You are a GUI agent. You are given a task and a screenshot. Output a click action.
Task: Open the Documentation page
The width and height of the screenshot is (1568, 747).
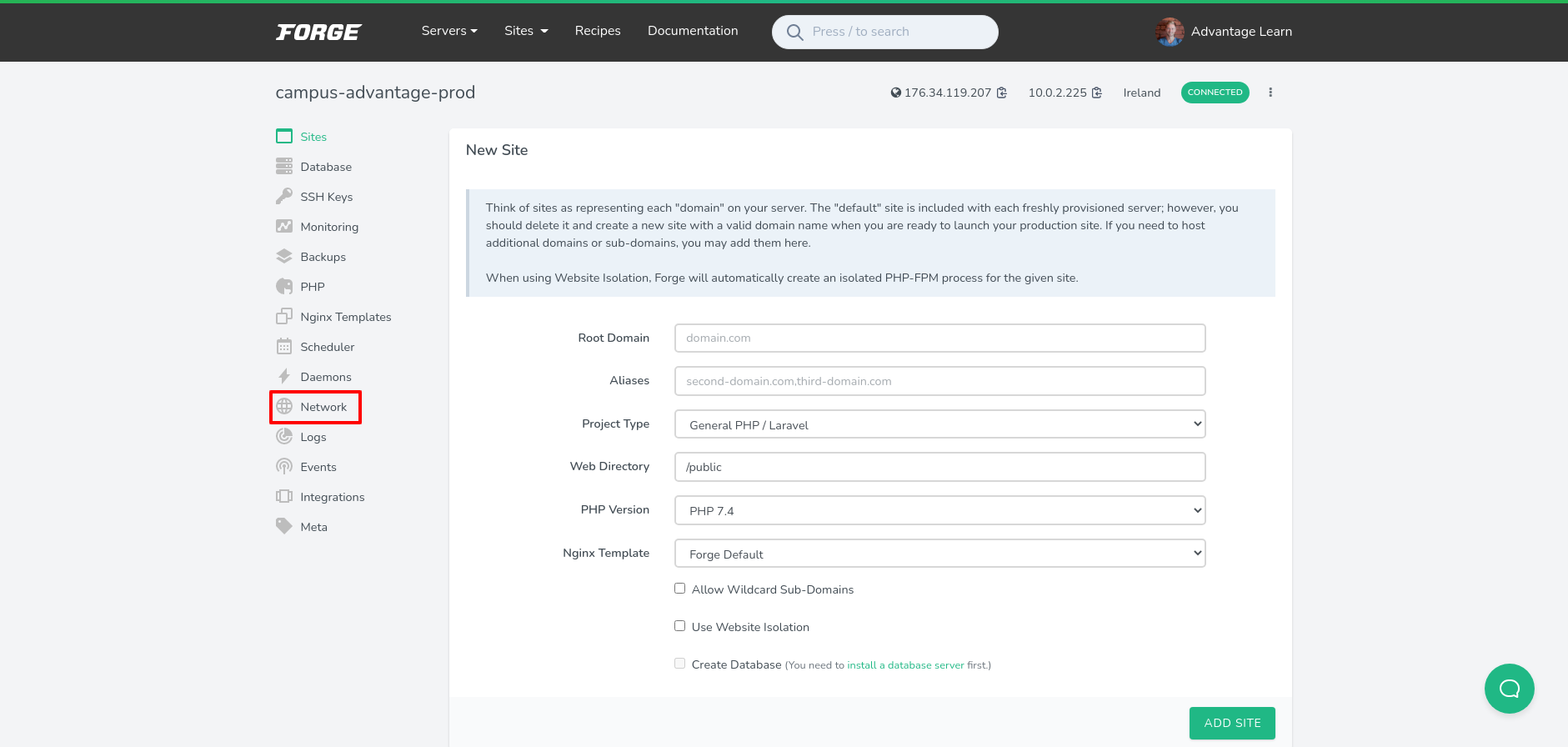693,31
